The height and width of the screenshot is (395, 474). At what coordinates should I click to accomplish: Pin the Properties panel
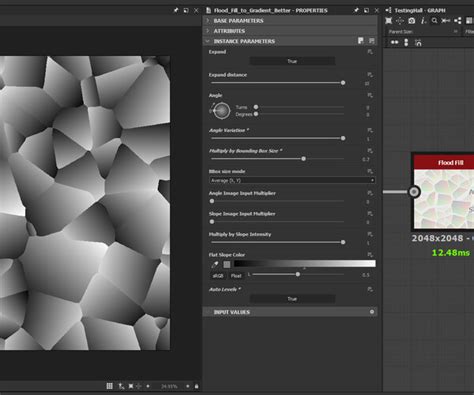point(356,10)
